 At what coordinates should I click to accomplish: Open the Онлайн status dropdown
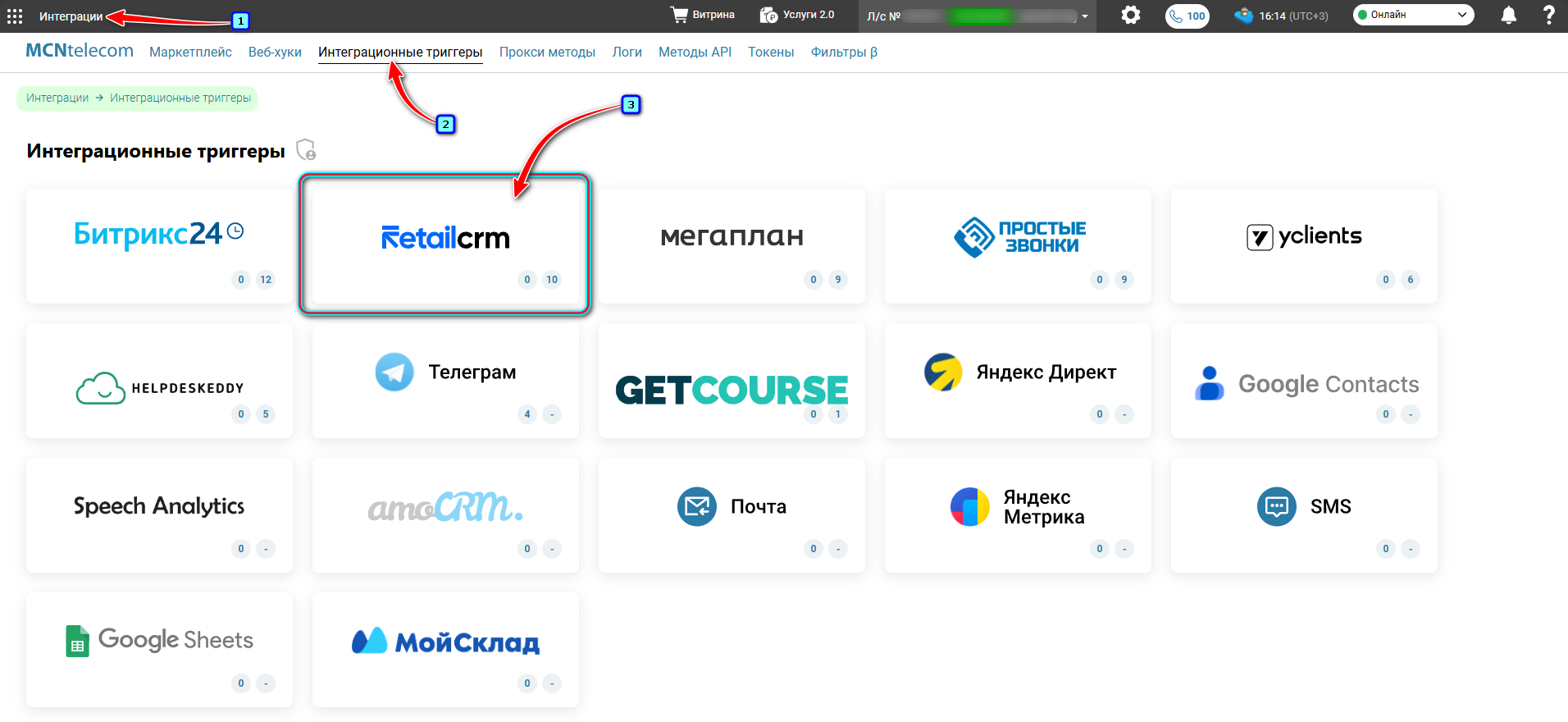tap(1413, 15)
